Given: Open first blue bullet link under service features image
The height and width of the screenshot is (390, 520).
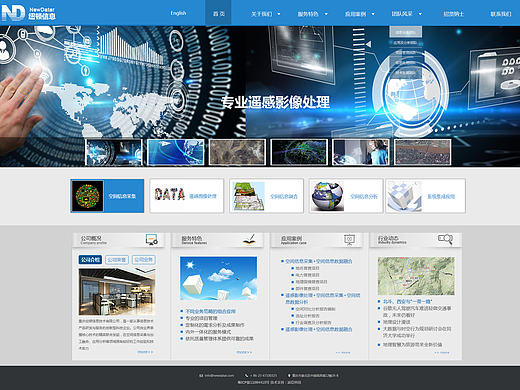Looking at the screenshot, I should [210, 311].
